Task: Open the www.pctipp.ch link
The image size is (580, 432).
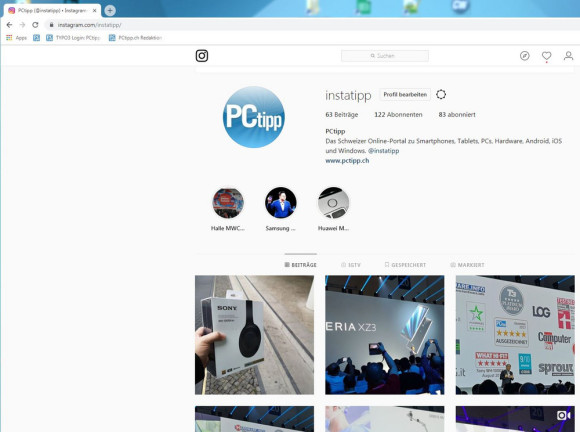Action: point(347,161)
